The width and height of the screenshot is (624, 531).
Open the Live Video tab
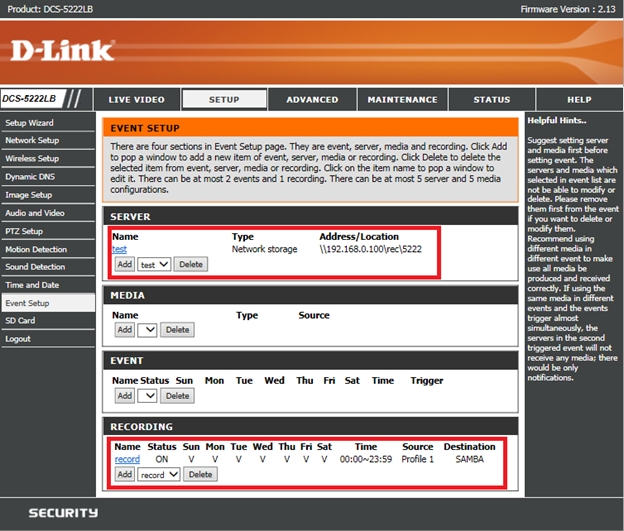pos(136,100)
